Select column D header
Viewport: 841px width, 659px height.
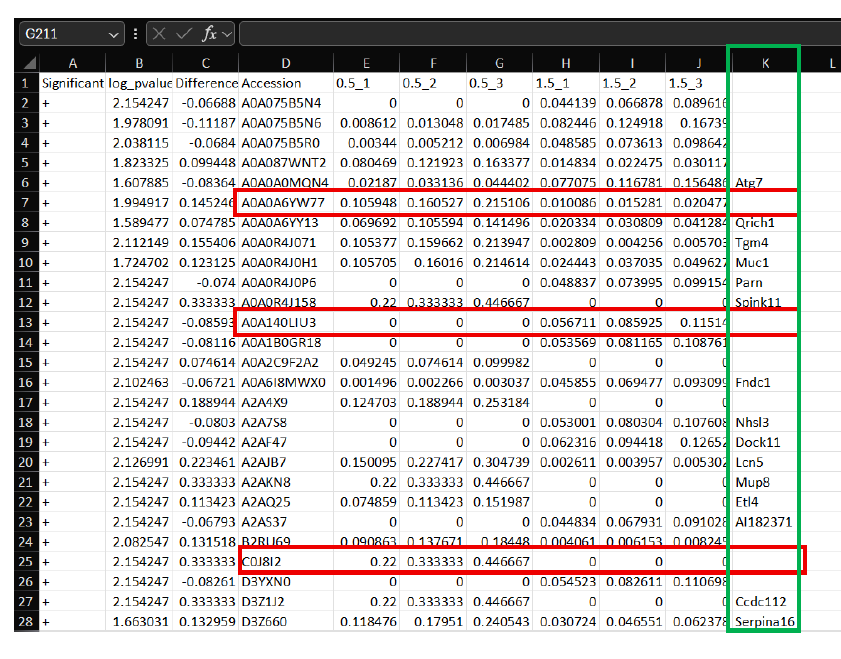285,63
